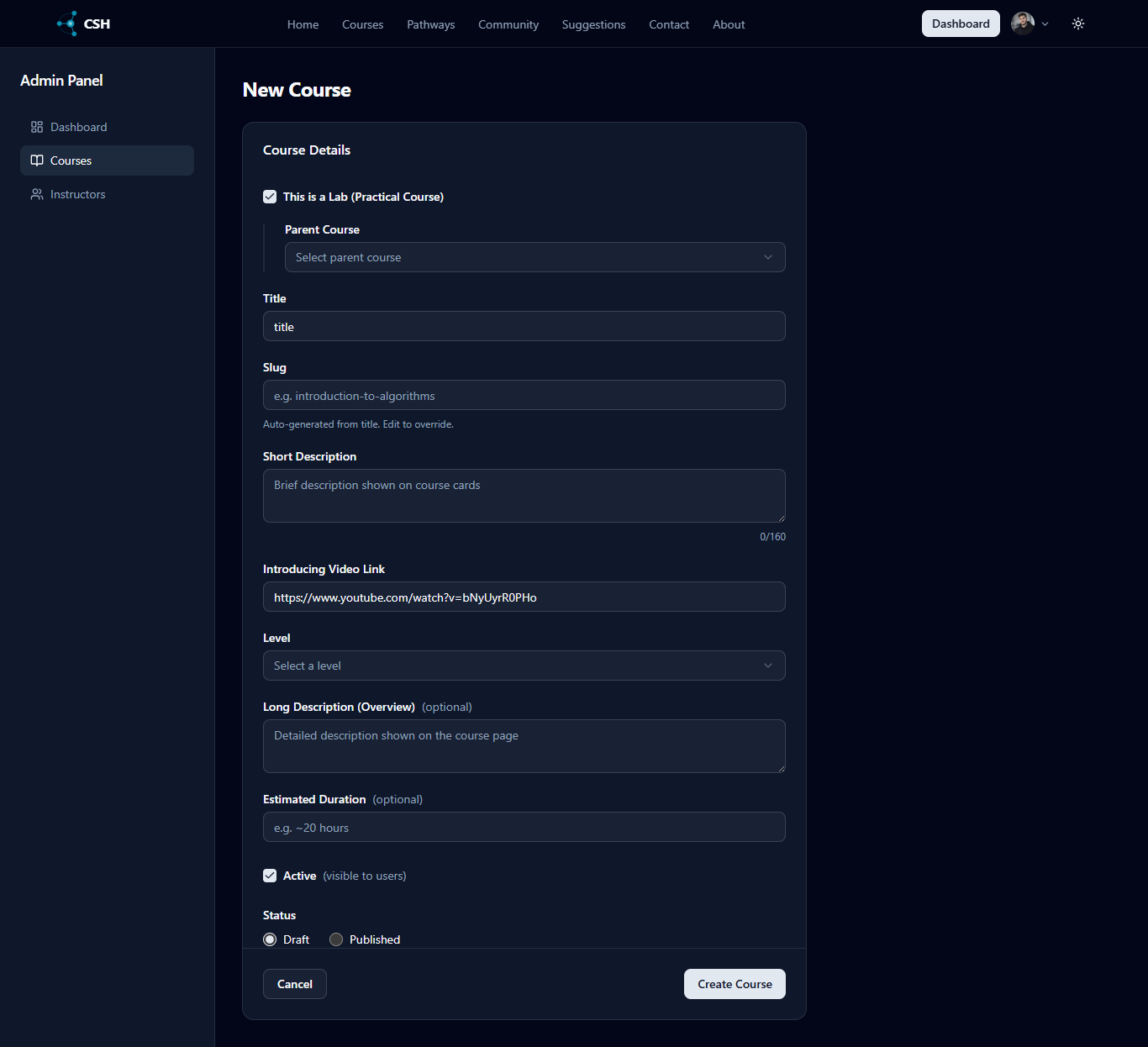Open Contact in the top navigation
Image resolution: width=1148 pixels, height=1047 pixels.
[x=669, y=24]
